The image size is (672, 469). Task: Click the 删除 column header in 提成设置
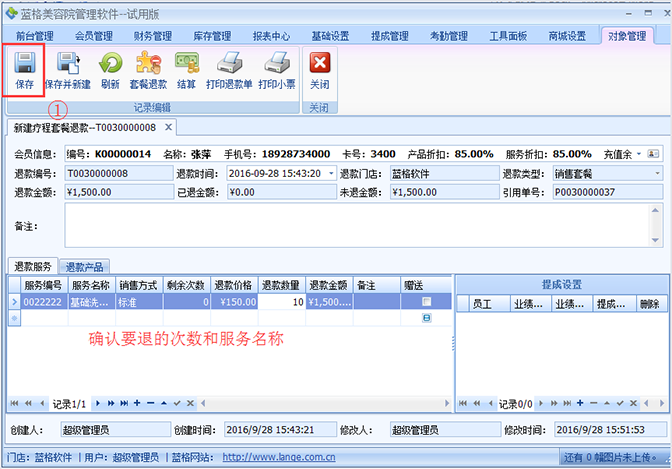(x=651, y=304)
